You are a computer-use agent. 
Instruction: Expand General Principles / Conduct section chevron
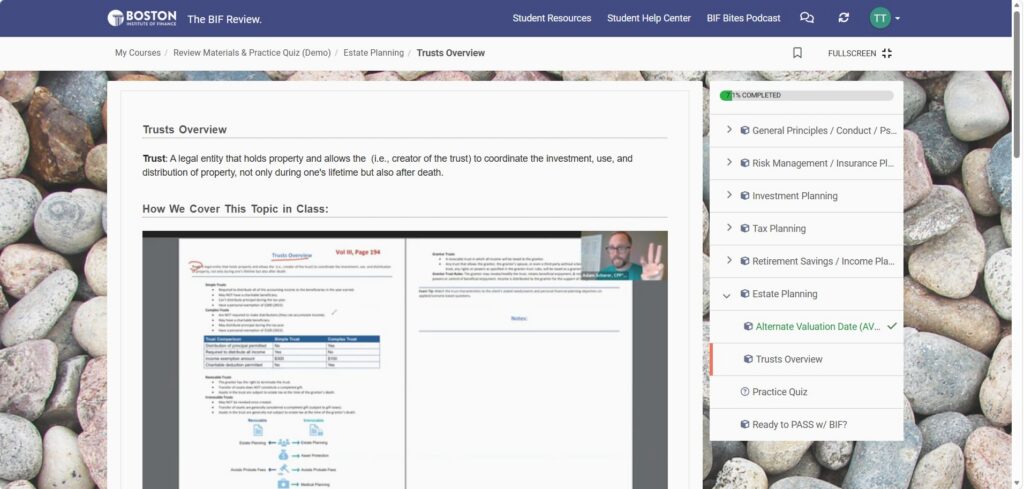(x=729, y=130)
